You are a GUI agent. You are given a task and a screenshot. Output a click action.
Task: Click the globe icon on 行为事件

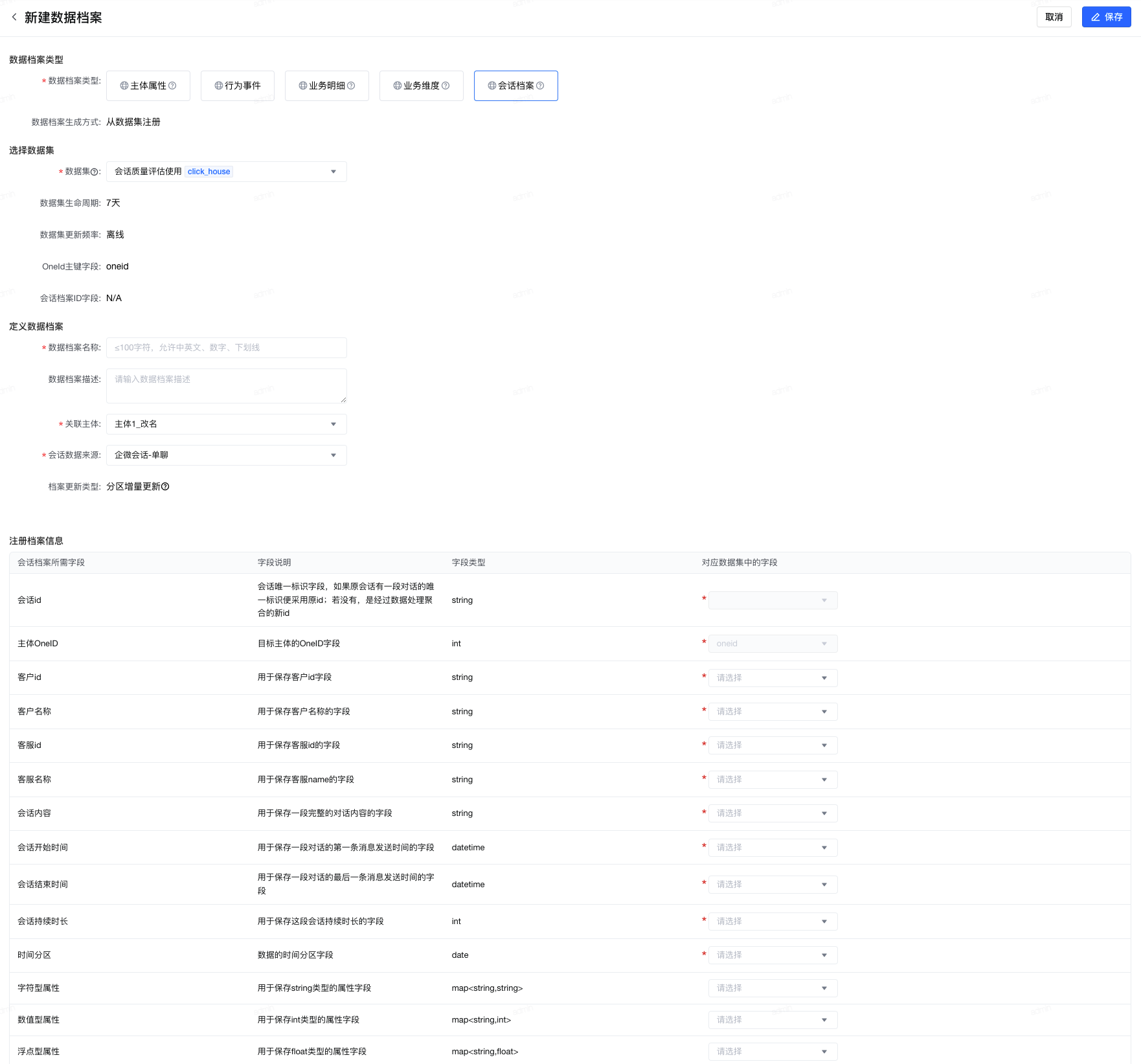pyautogui.click(x=219, y=85)
